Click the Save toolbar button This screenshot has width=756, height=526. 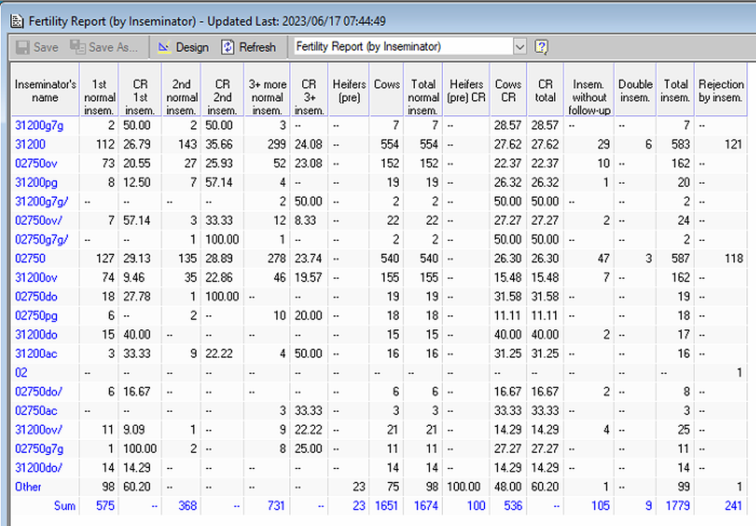point(37,47)
